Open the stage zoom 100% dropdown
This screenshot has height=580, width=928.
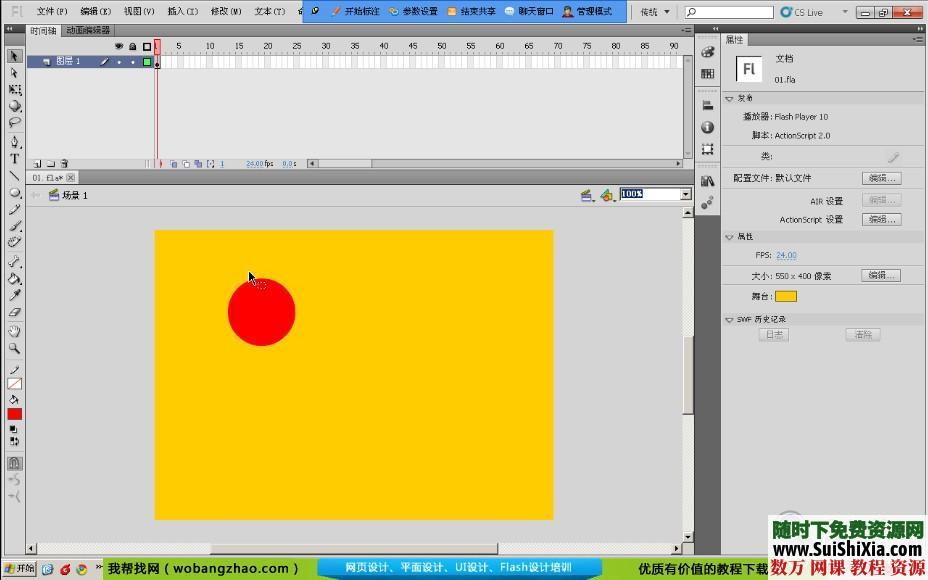(x=685, y=194)
